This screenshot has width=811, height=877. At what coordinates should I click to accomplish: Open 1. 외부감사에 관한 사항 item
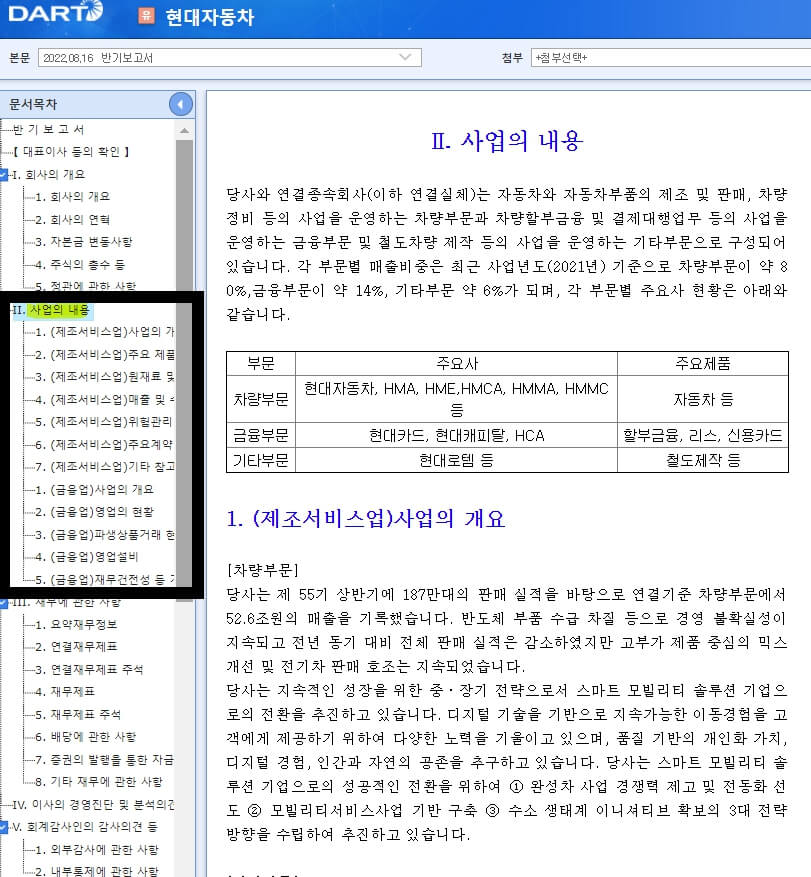tap(97, 850)
